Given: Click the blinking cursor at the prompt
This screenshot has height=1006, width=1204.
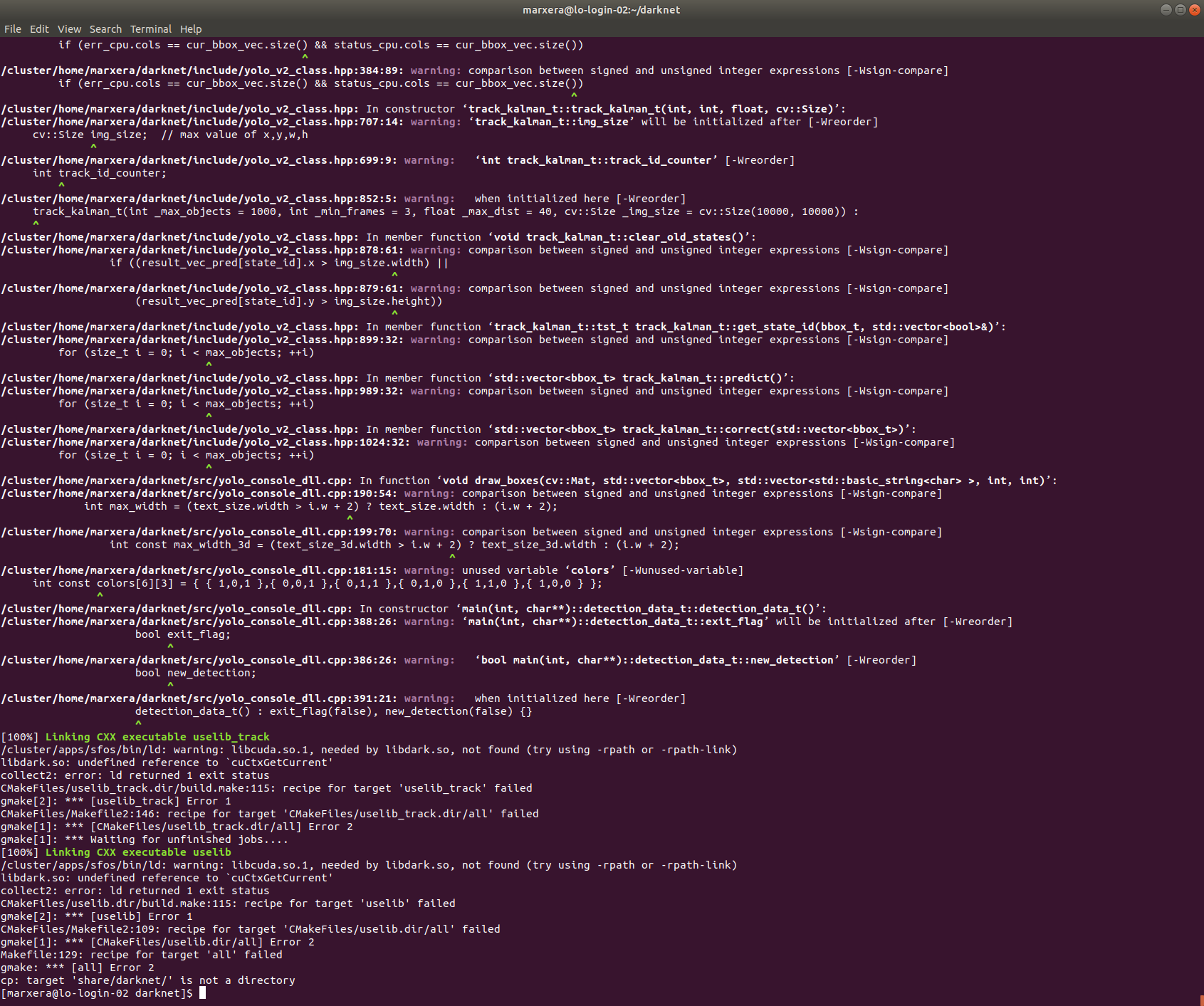Looking at the screenshot, I should tap(201, 992).
